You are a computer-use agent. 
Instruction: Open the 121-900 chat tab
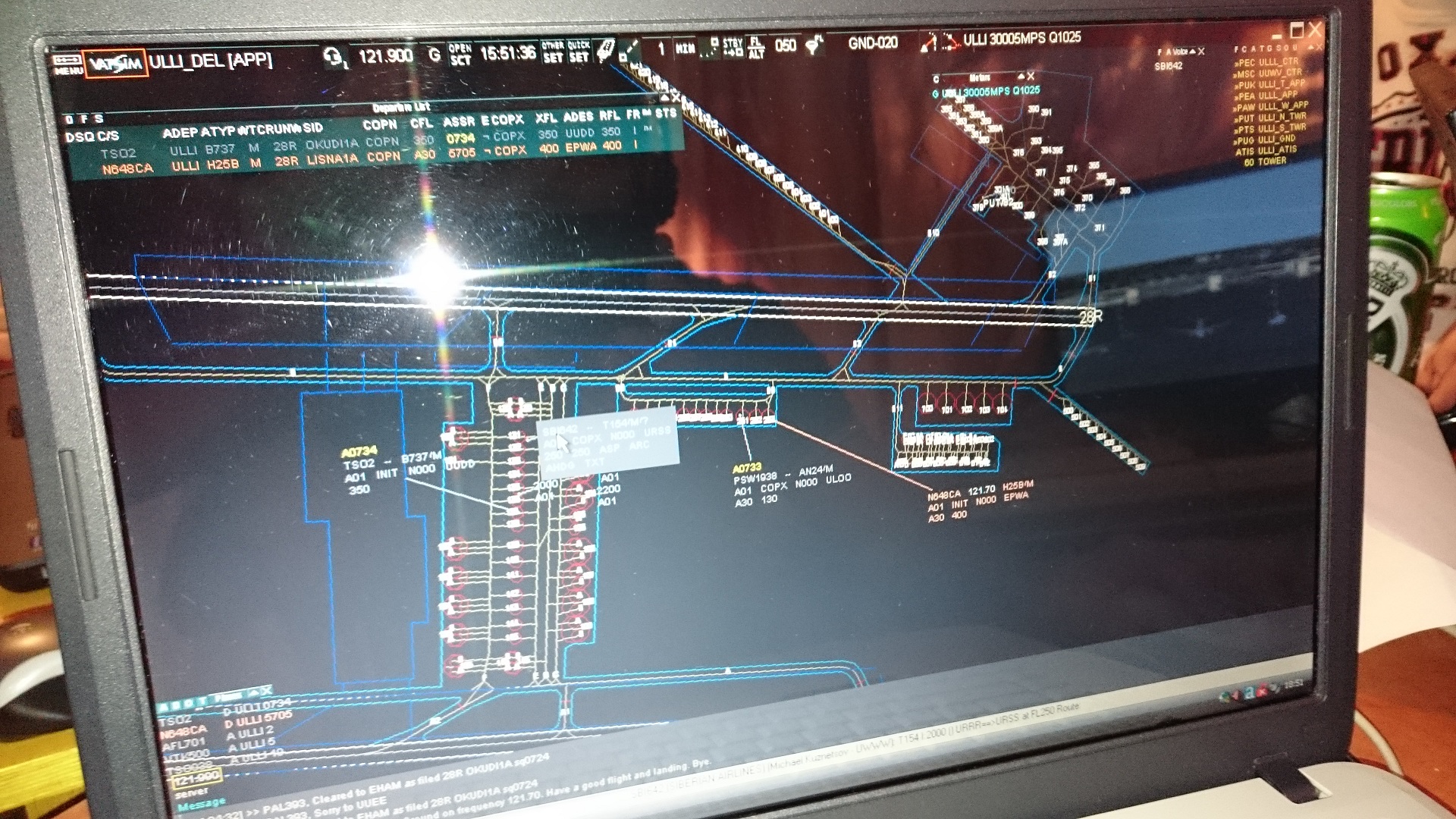click(197, 777)
